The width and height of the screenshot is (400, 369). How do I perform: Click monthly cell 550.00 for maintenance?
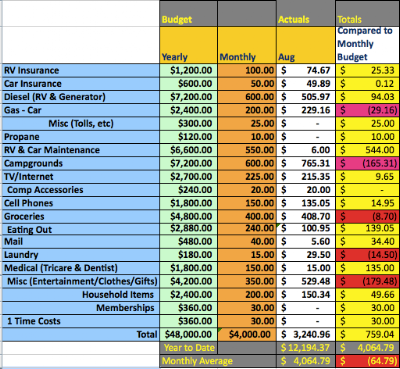tap(247, 150)
